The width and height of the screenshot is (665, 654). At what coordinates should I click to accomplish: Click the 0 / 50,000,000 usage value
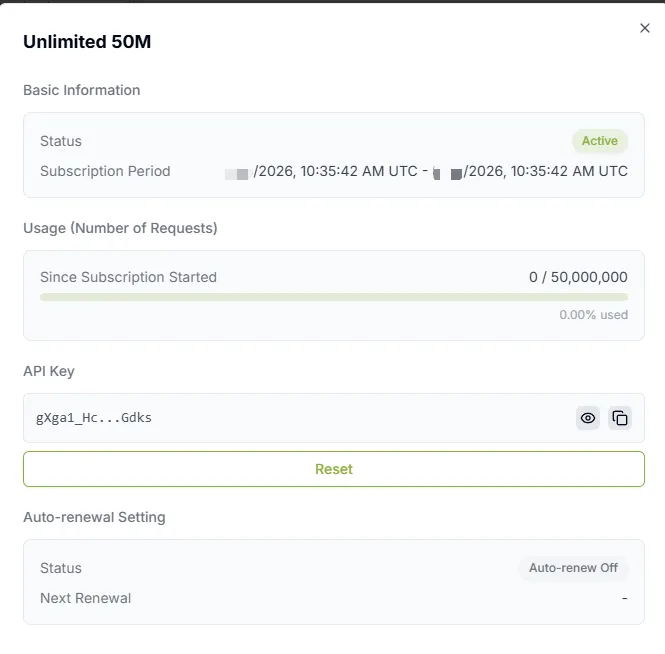(578, 277)
